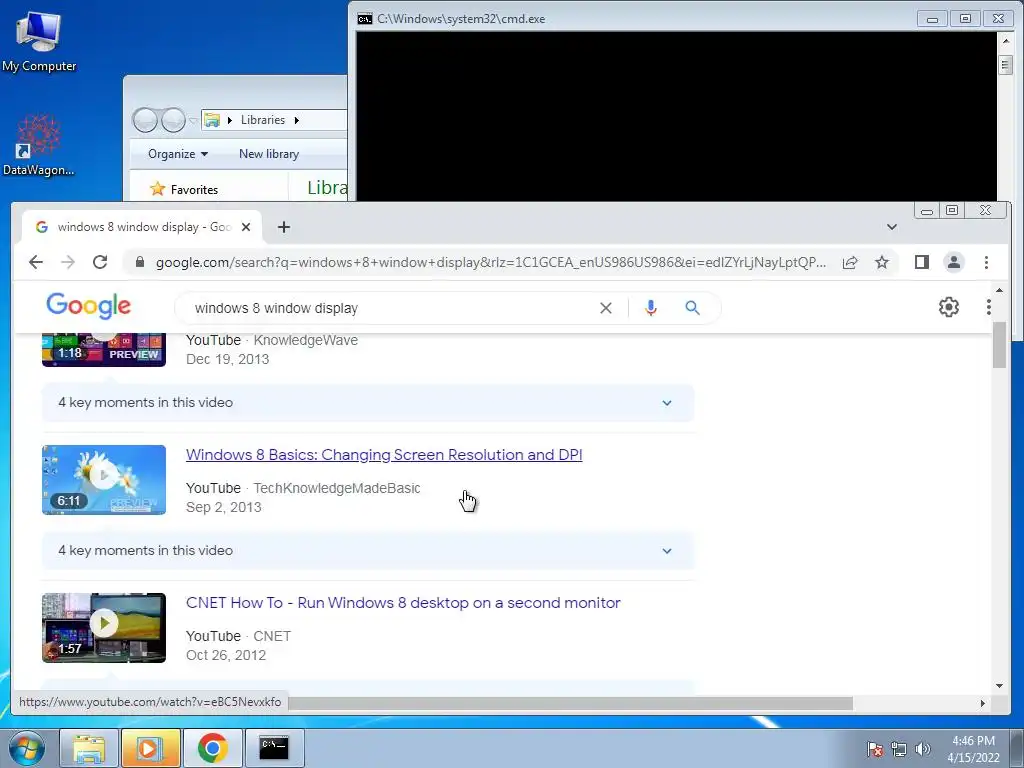Click taskbar clock 4:46 PM
This screenshot has height=768, width=1024.
point(973,749)
